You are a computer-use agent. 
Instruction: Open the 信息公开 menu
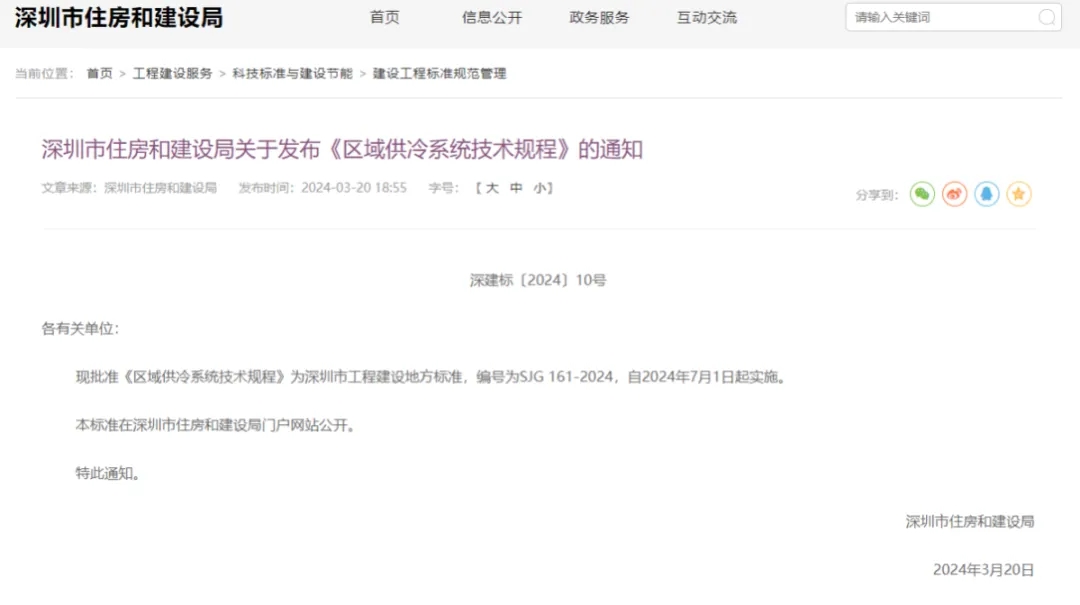point(492,17)
